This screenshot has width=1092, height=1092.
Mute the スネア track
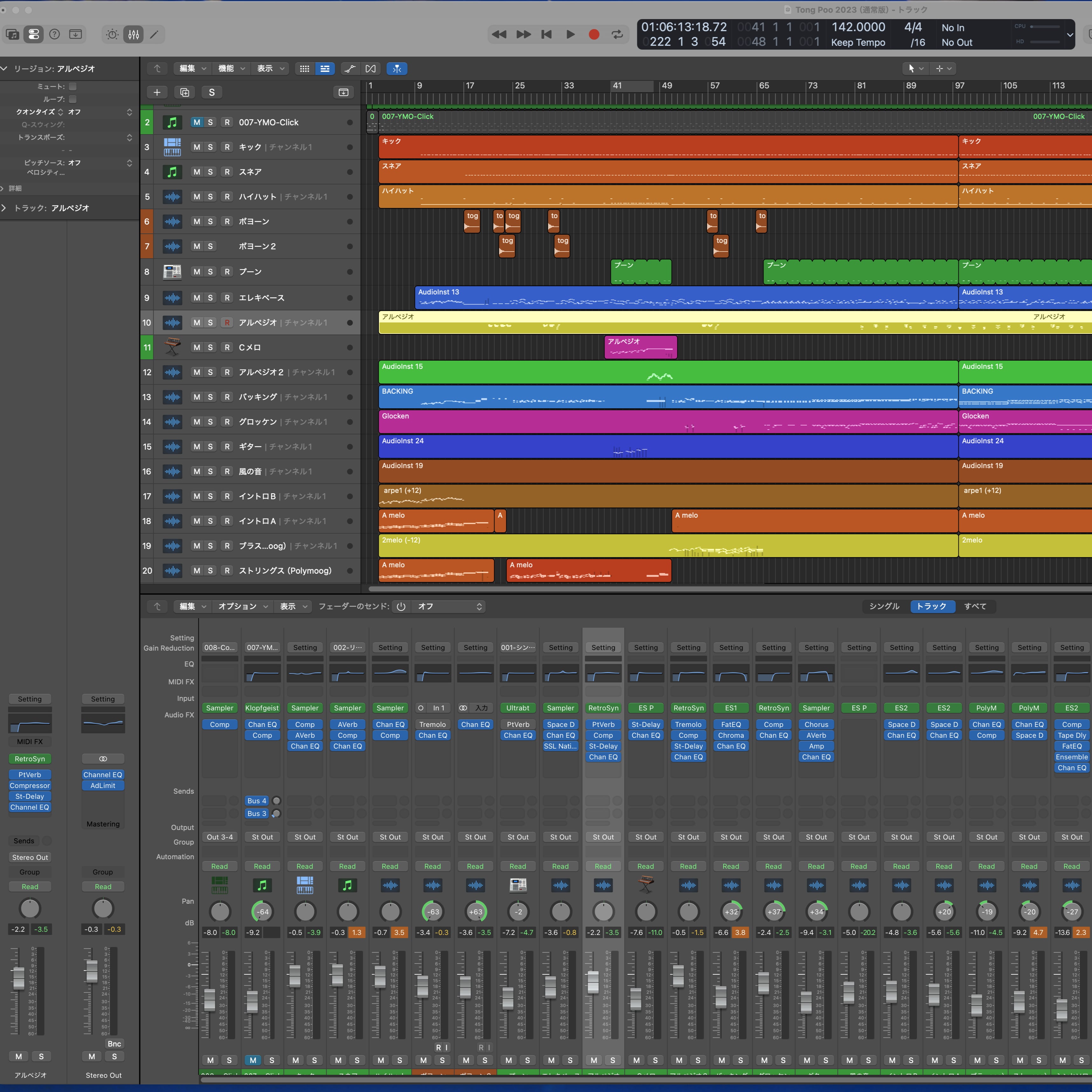(x=196, y=172)
